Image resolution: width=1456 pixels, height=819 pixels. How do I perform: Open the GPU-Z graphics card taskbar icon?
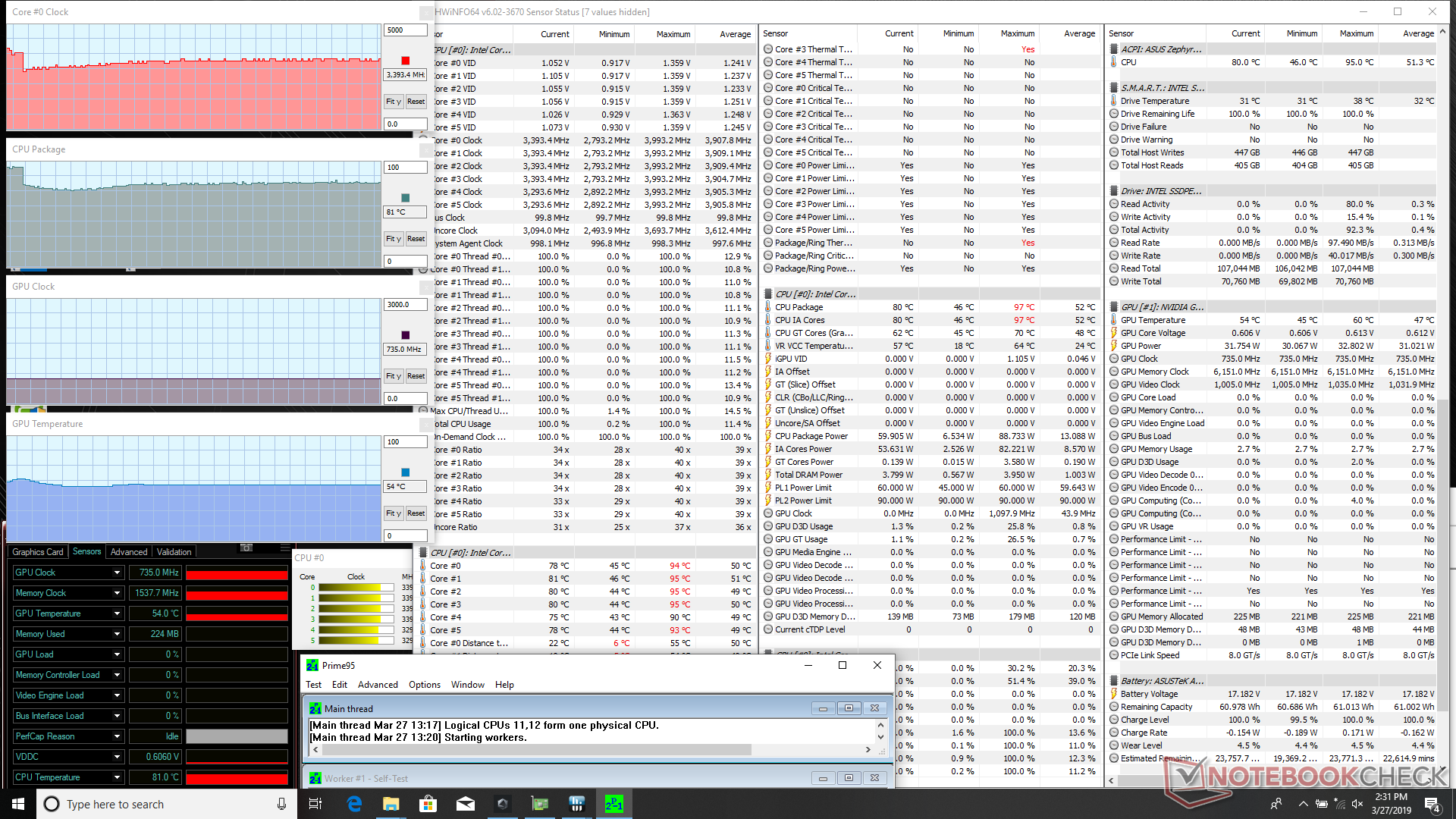pyautogui.click(x=539, y=804)
